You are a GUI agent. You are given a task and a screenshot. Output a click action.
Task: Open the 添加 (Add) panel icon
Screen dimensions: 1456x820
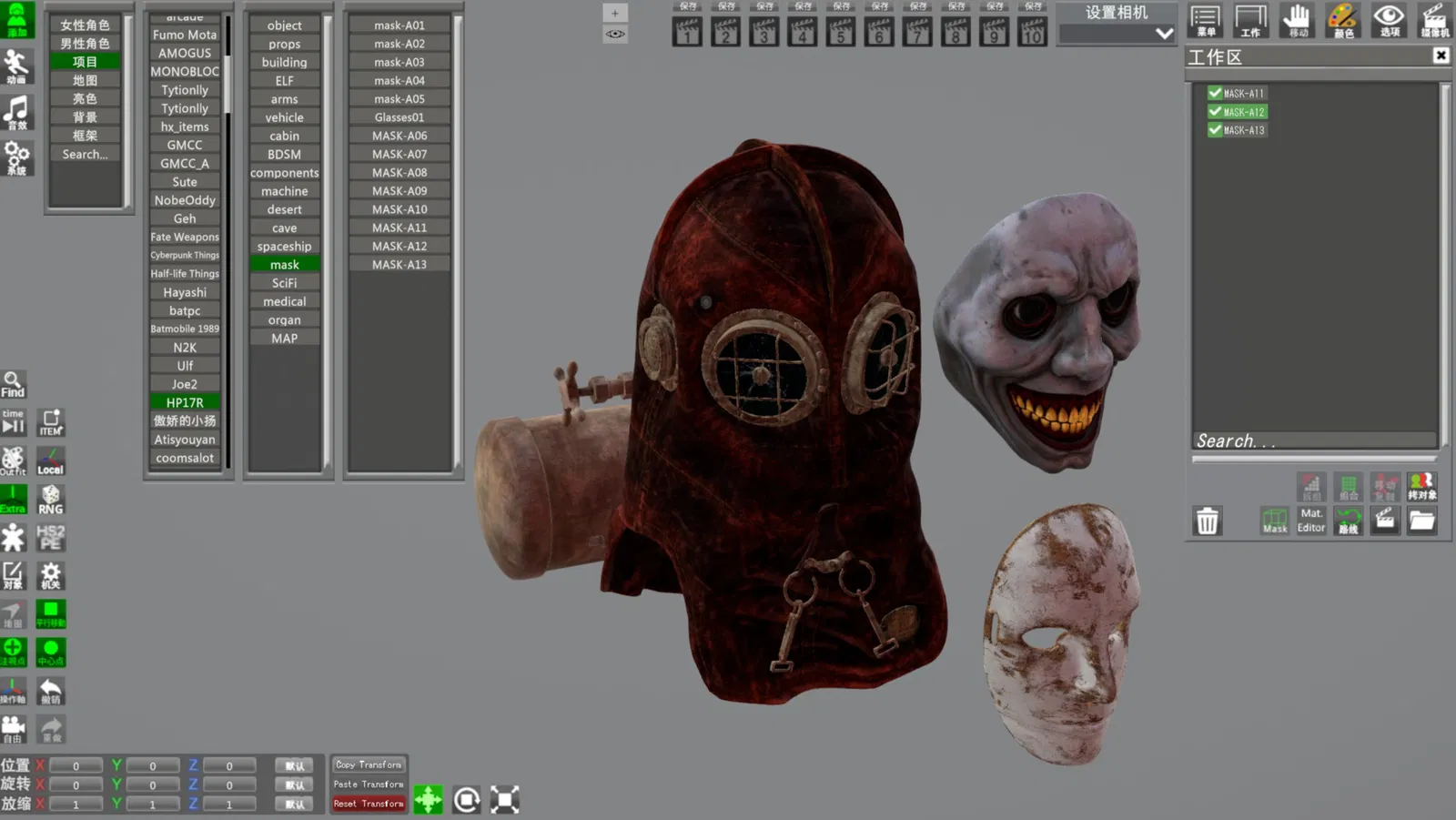(x=16, y=19)
